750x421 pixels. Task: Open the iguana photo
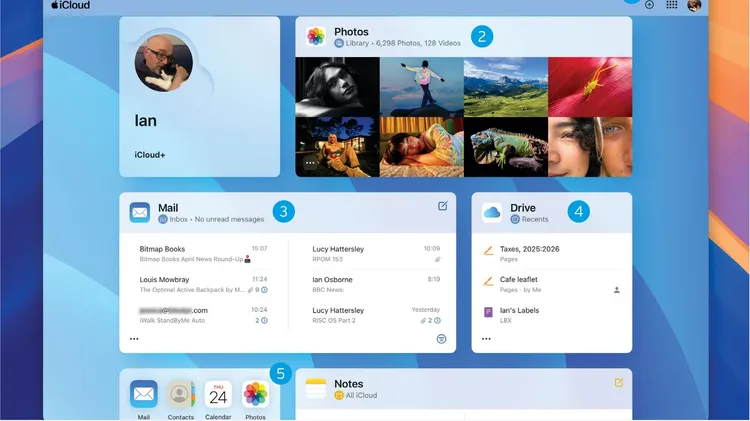pos(506,147)
